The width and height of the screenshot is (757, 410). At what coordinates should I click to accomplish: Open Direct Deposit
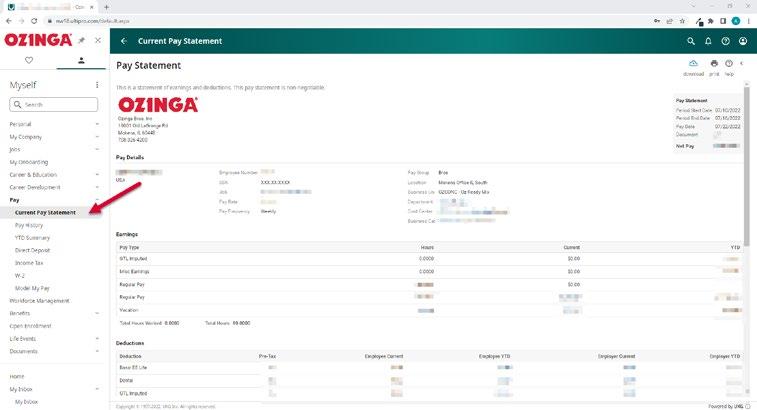32,250
